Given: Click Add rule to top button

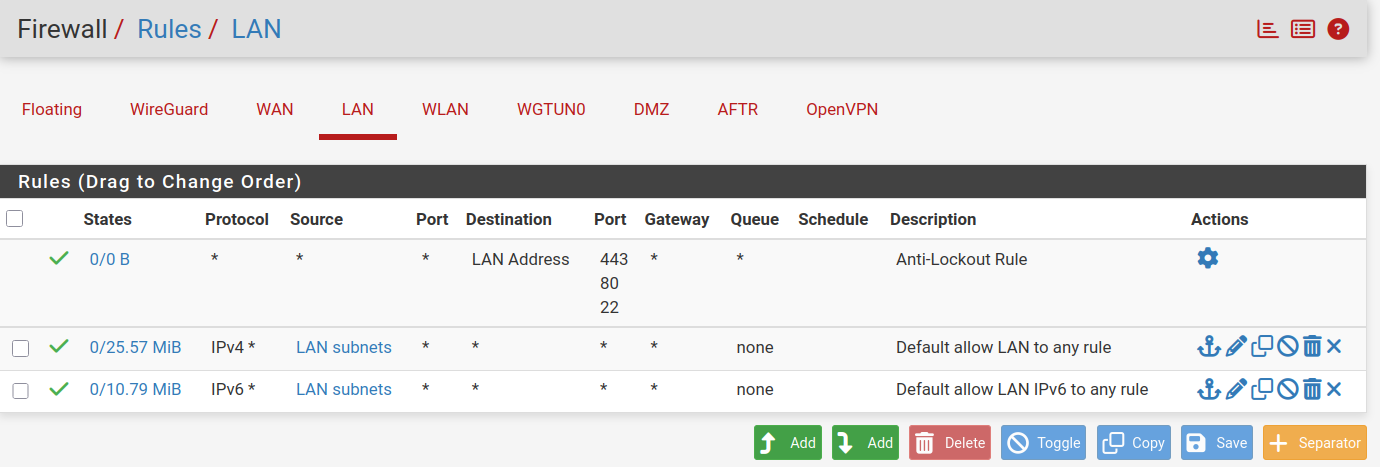Looking at the screenshot, I should click(x=788, y=443).
